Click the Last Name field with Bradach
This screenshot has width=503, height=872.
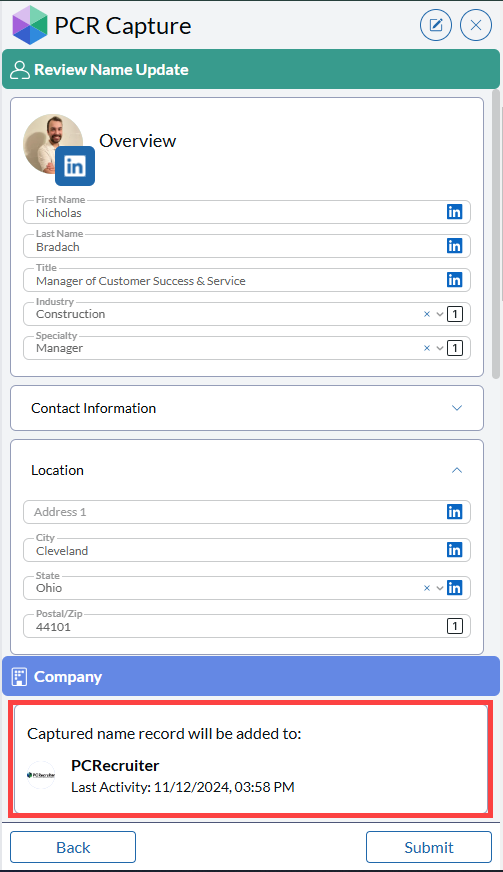point(247,246)
